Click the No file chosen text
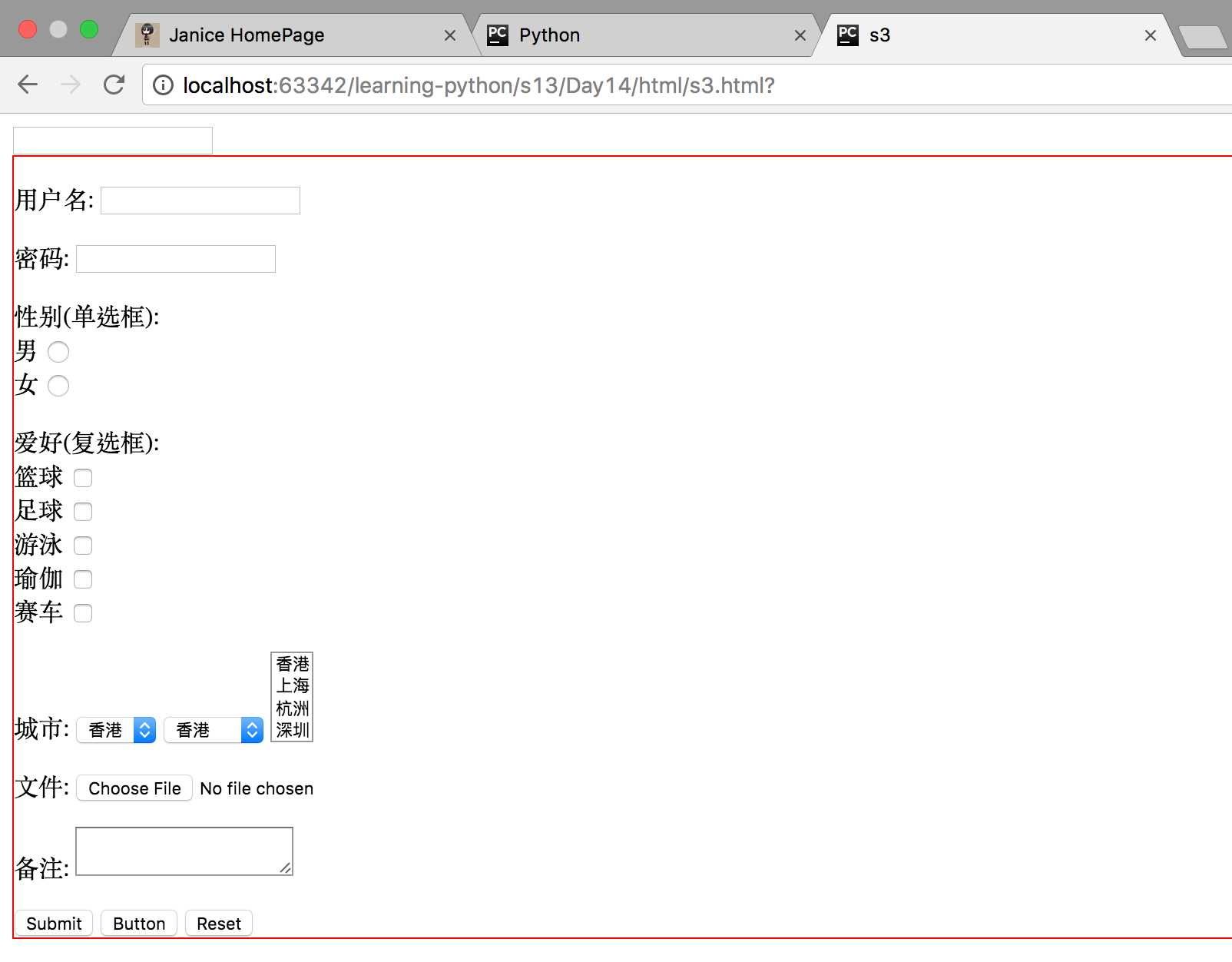 tap(257, 788)
